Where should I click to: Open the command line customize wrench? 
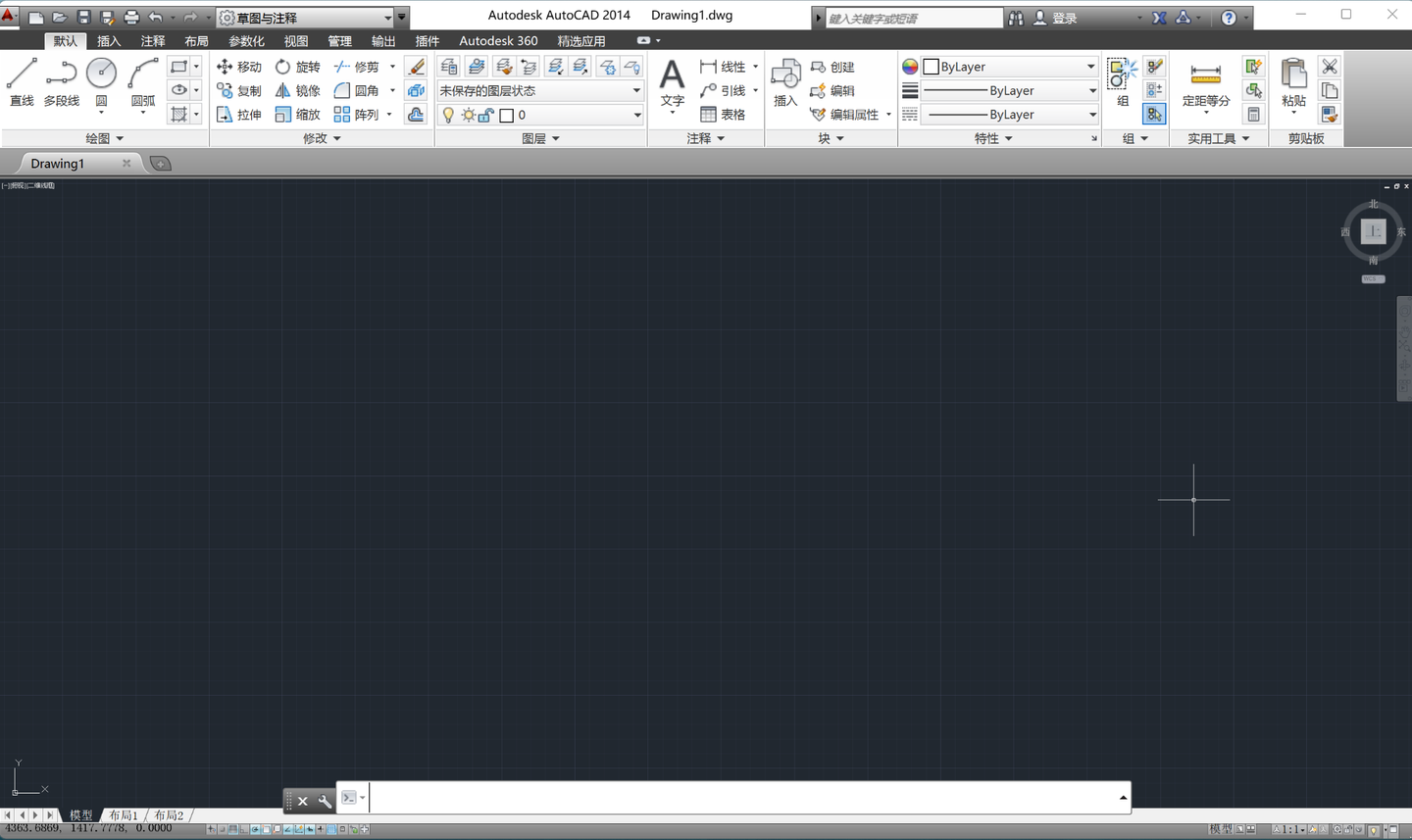(x=326, y=801)
